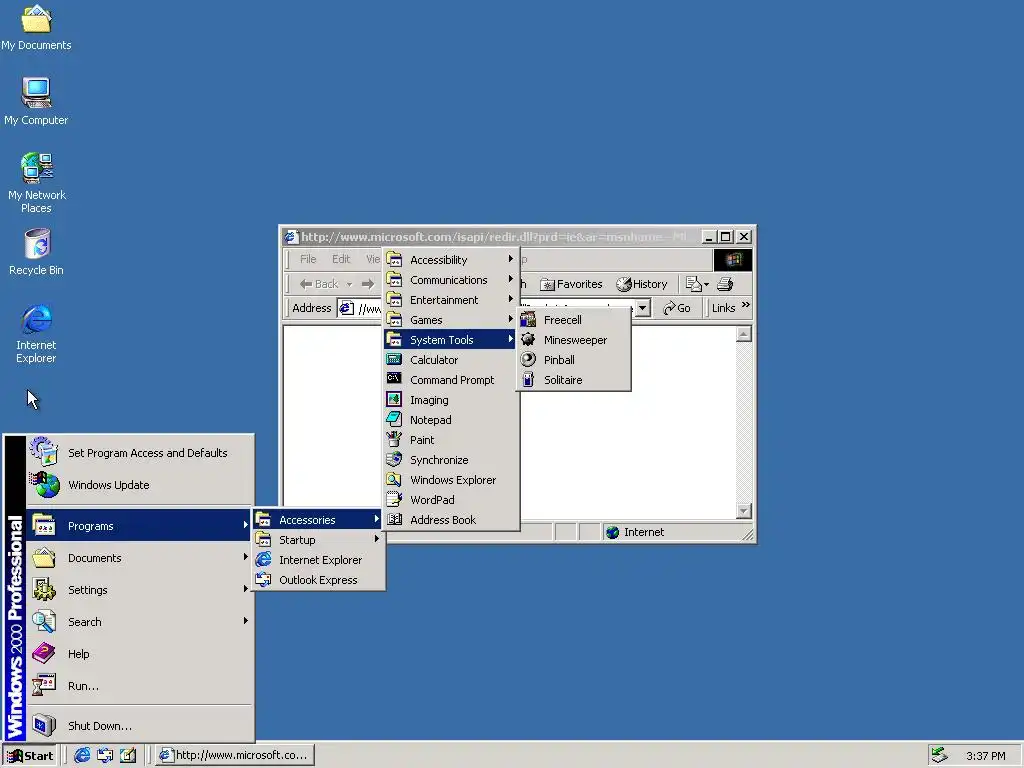Choose Synchronize in the Accessories menu

(x=451, y=460)
